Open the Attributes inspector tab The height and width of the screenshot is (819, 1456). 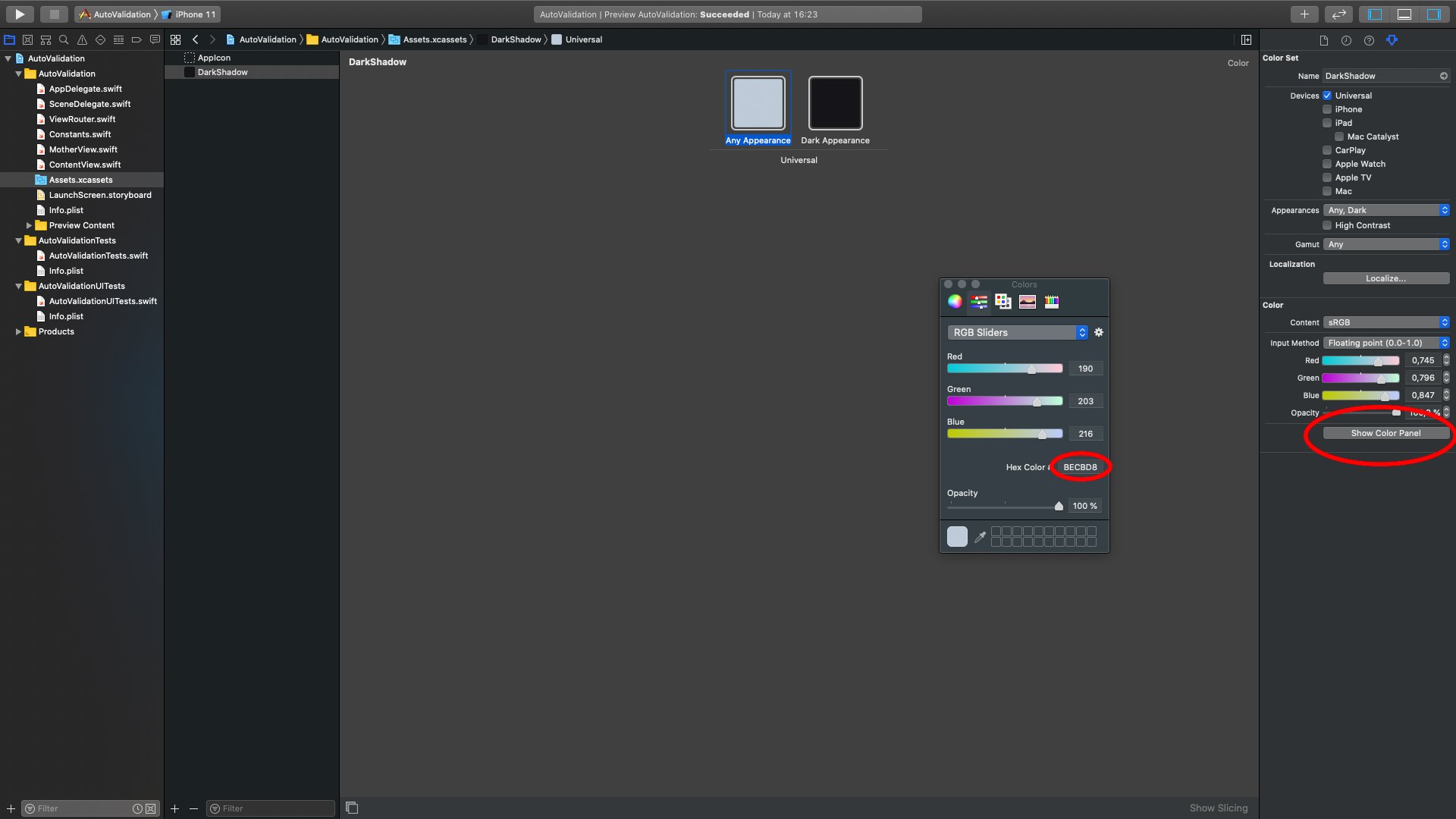[1392, 40]
